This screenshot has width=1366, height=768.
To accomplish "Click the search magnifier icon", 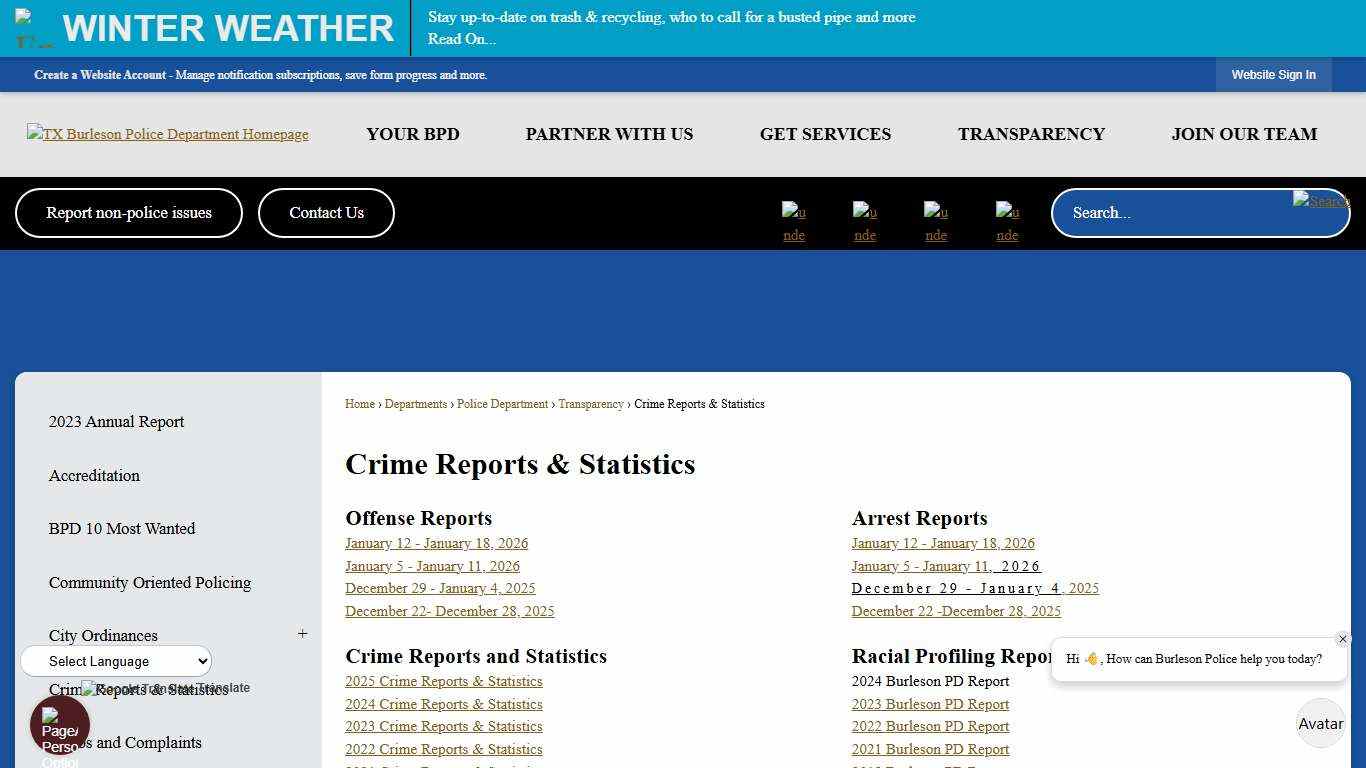I will click(x=1320, y=201).
